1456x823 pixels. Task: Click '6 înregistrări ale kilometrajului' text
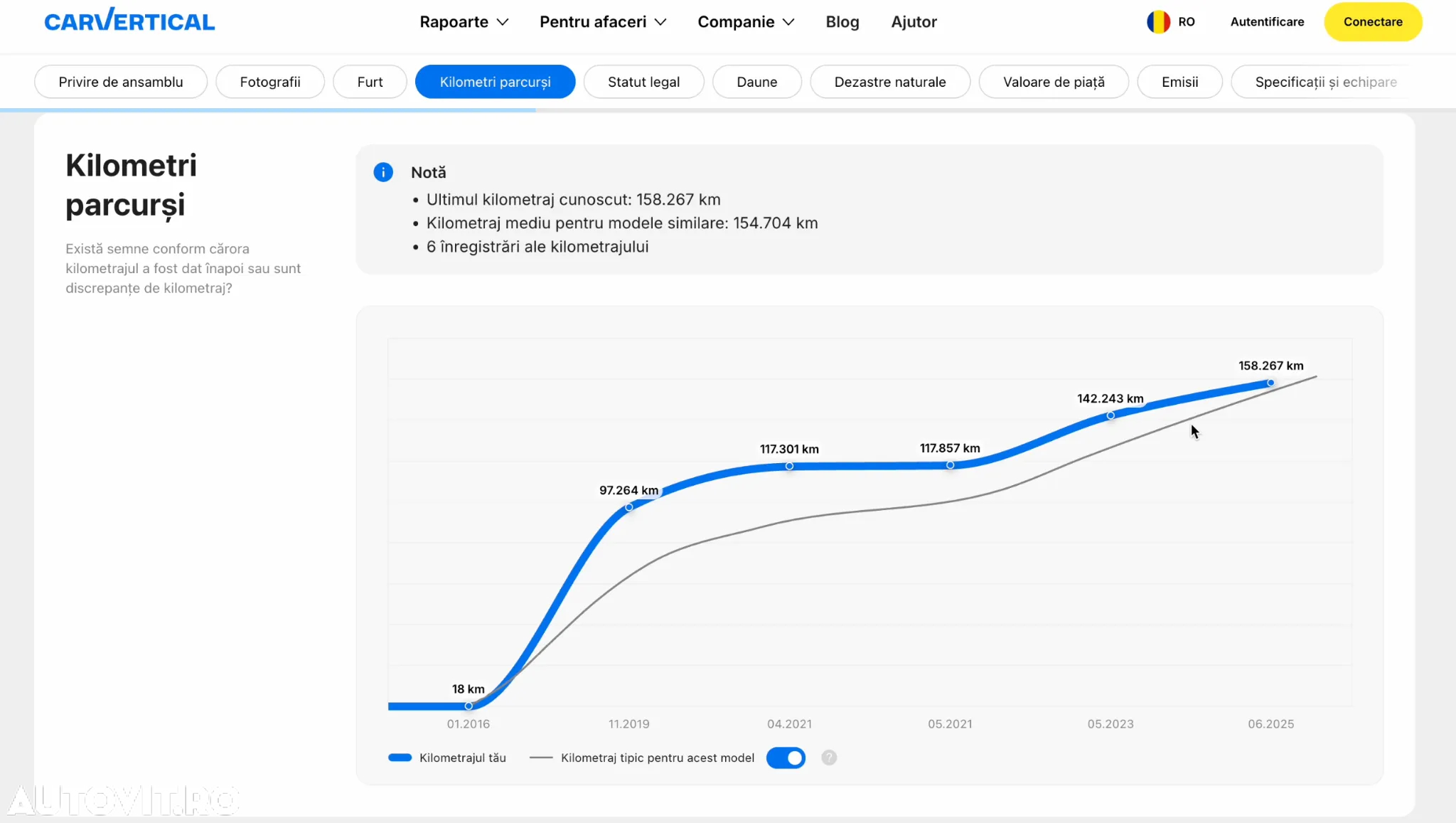(537, 247)
